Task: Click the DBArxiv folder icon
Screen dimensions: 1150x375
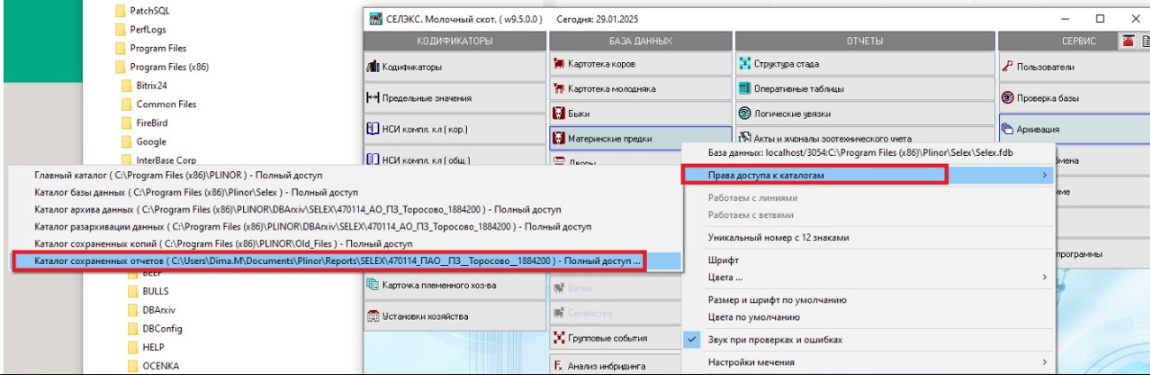Action: point(133,310)
